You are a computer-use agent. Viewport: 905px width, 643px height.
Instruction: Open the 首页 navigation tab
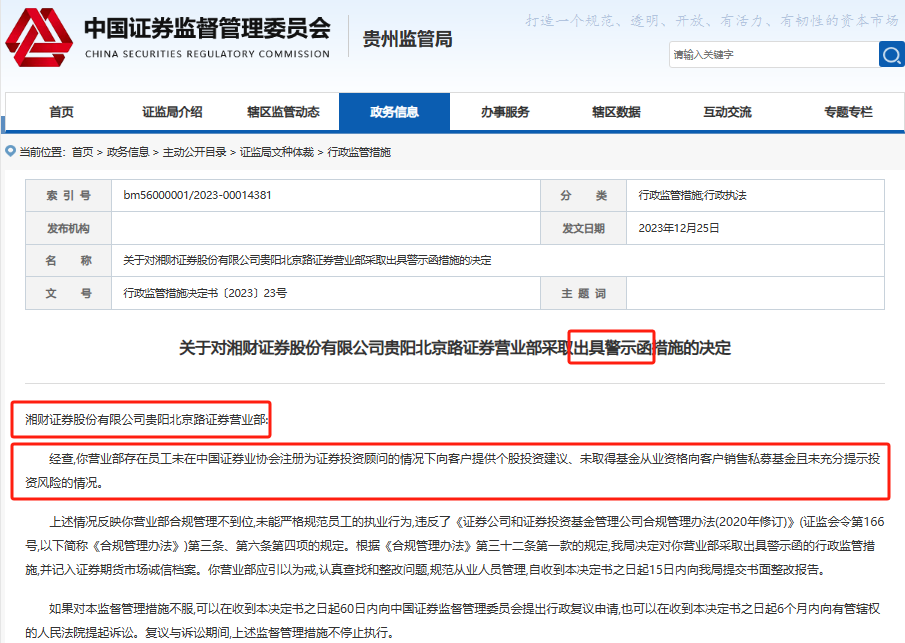pos(61,112)
